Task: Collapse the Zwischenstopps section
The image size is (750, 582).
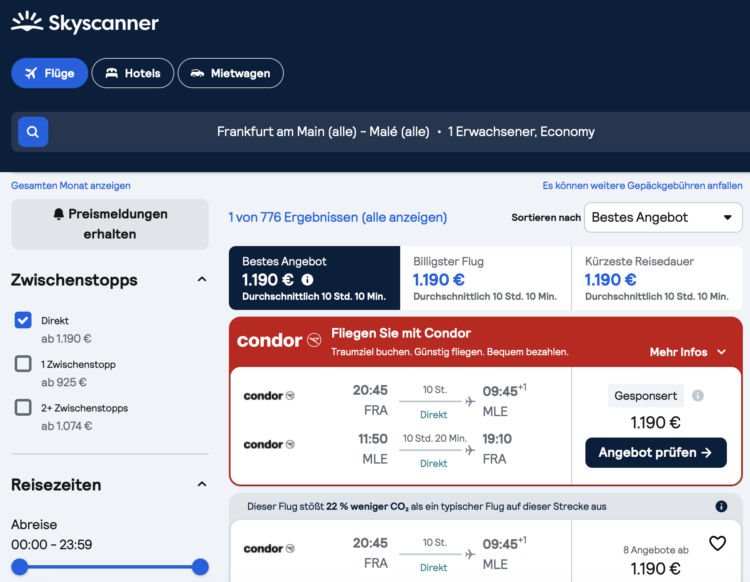Action: click(202, 279)
